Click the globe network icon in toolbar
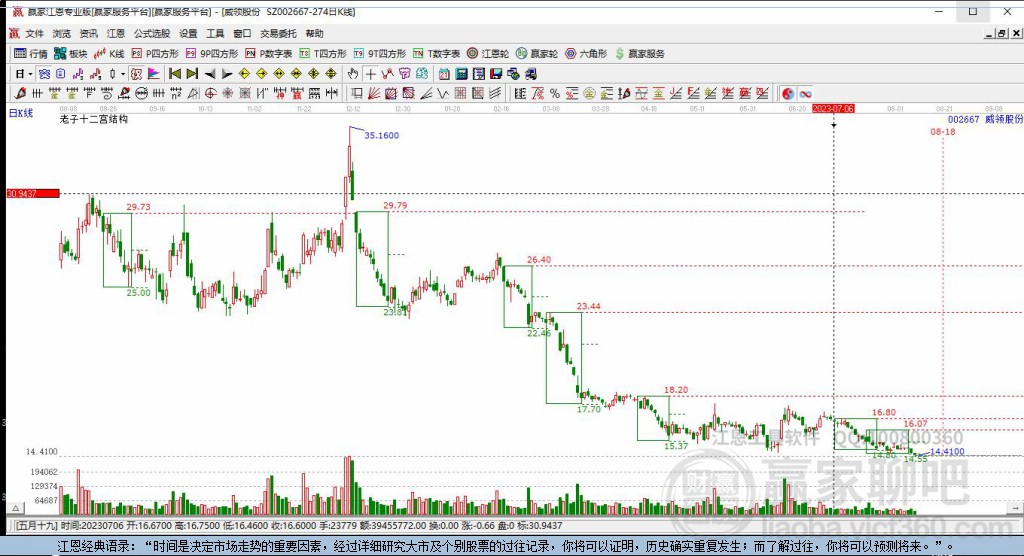1024x556 pixels. (x=513, y=74)
